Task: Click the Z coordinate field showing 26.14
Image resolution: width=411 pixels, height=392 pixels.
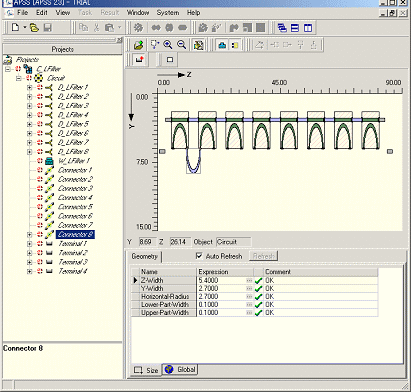Action: [x=180, y=242]
